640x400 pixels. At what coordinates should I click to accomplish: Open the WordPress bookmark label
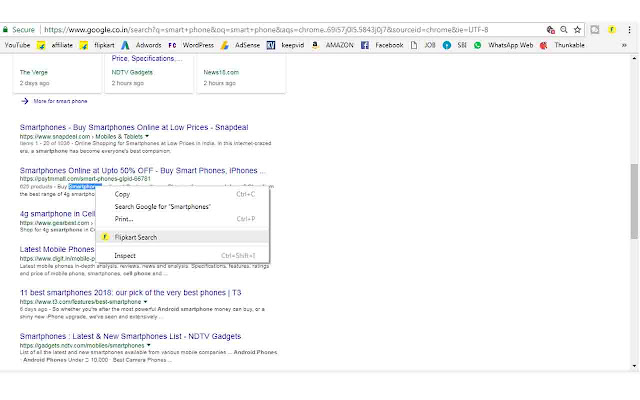tap(198, 45)
